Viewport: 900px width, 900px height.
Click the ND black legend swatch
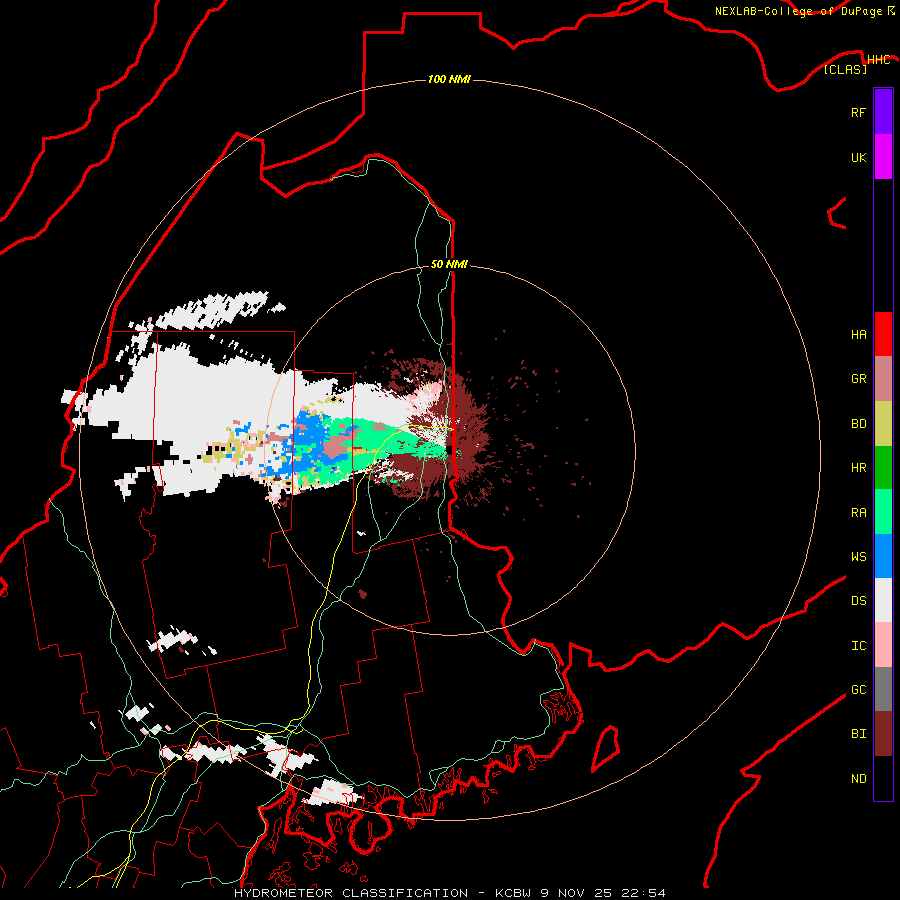point(883,778)
